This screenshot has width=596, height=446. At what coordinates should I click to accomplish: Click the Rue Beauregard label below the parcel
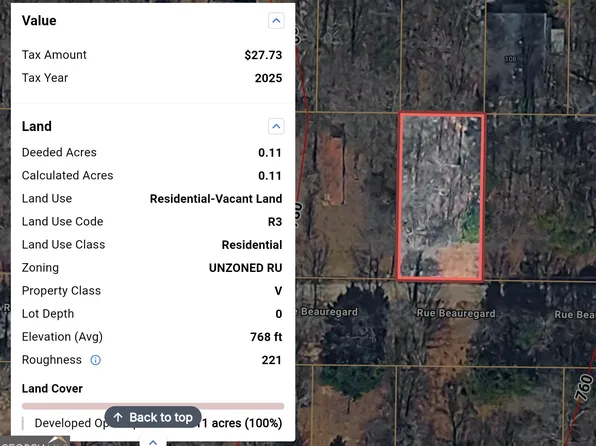pyautogui.click(x=456, y=314)
